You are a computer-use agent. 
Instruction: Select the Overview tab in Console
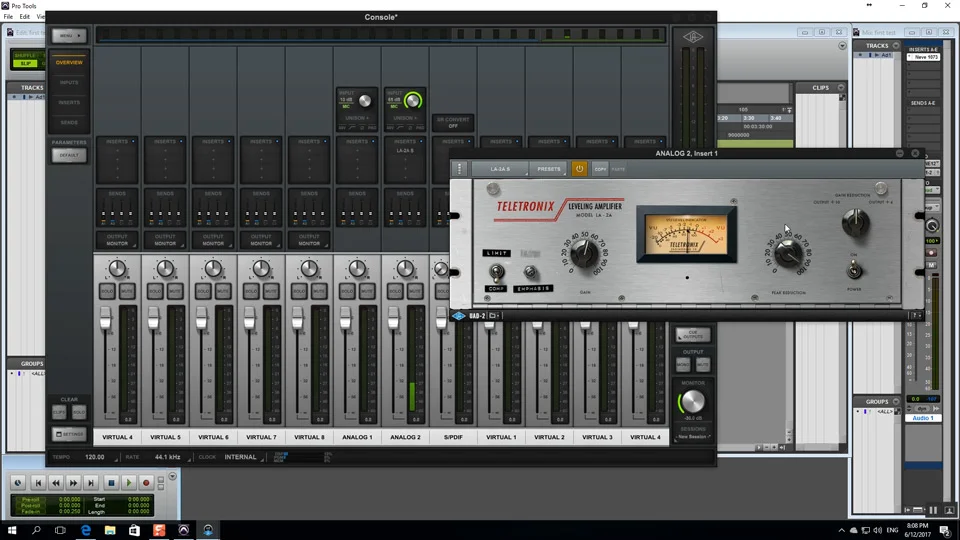69,62
